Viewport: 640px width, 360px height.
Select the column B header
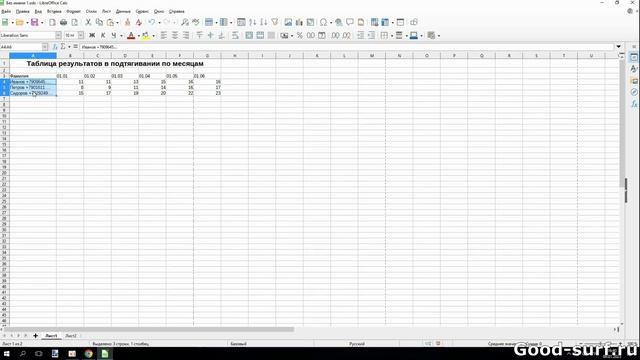(70, 56)
